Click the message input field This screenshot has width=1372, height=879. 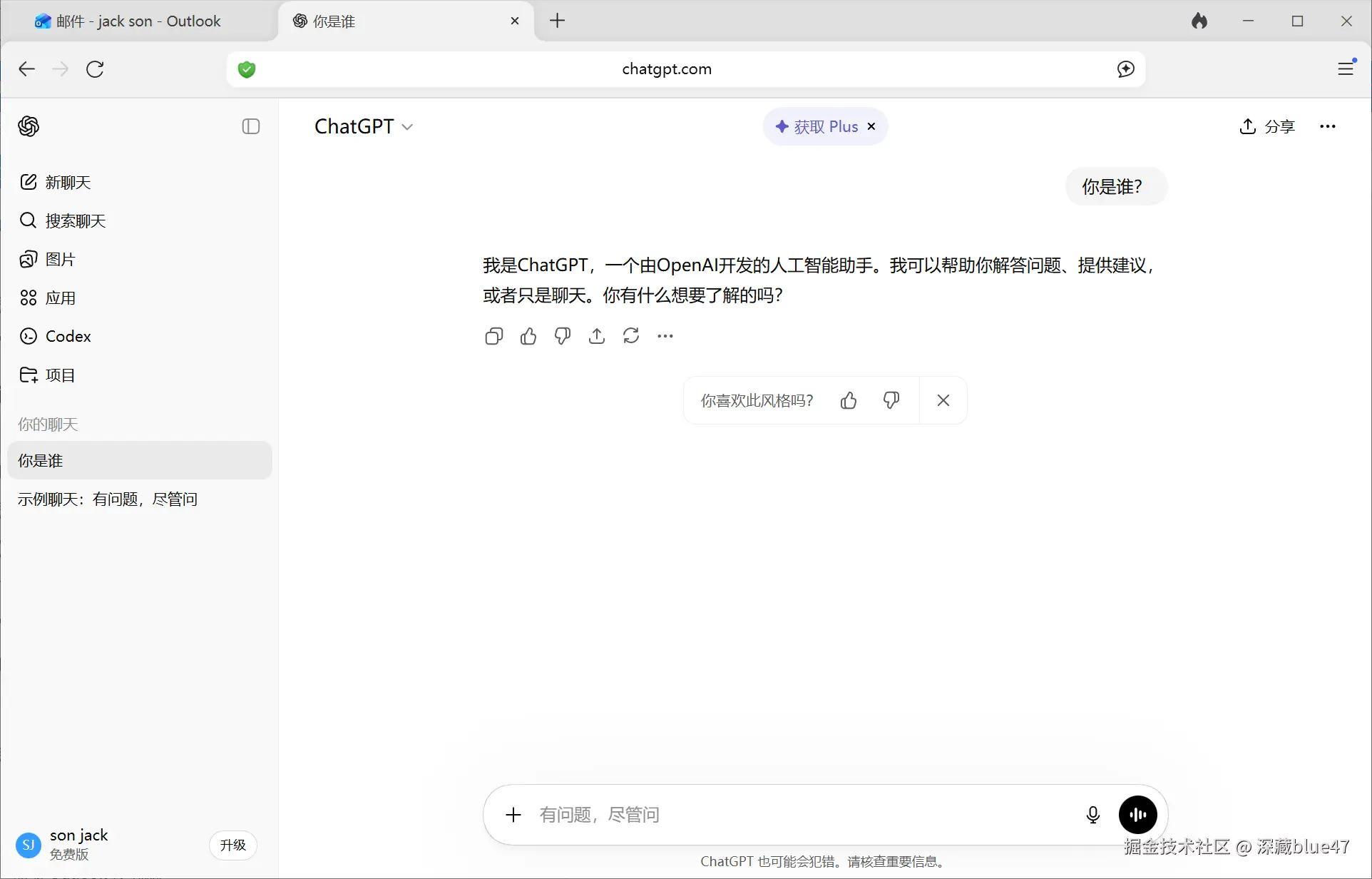pos(784,815)
